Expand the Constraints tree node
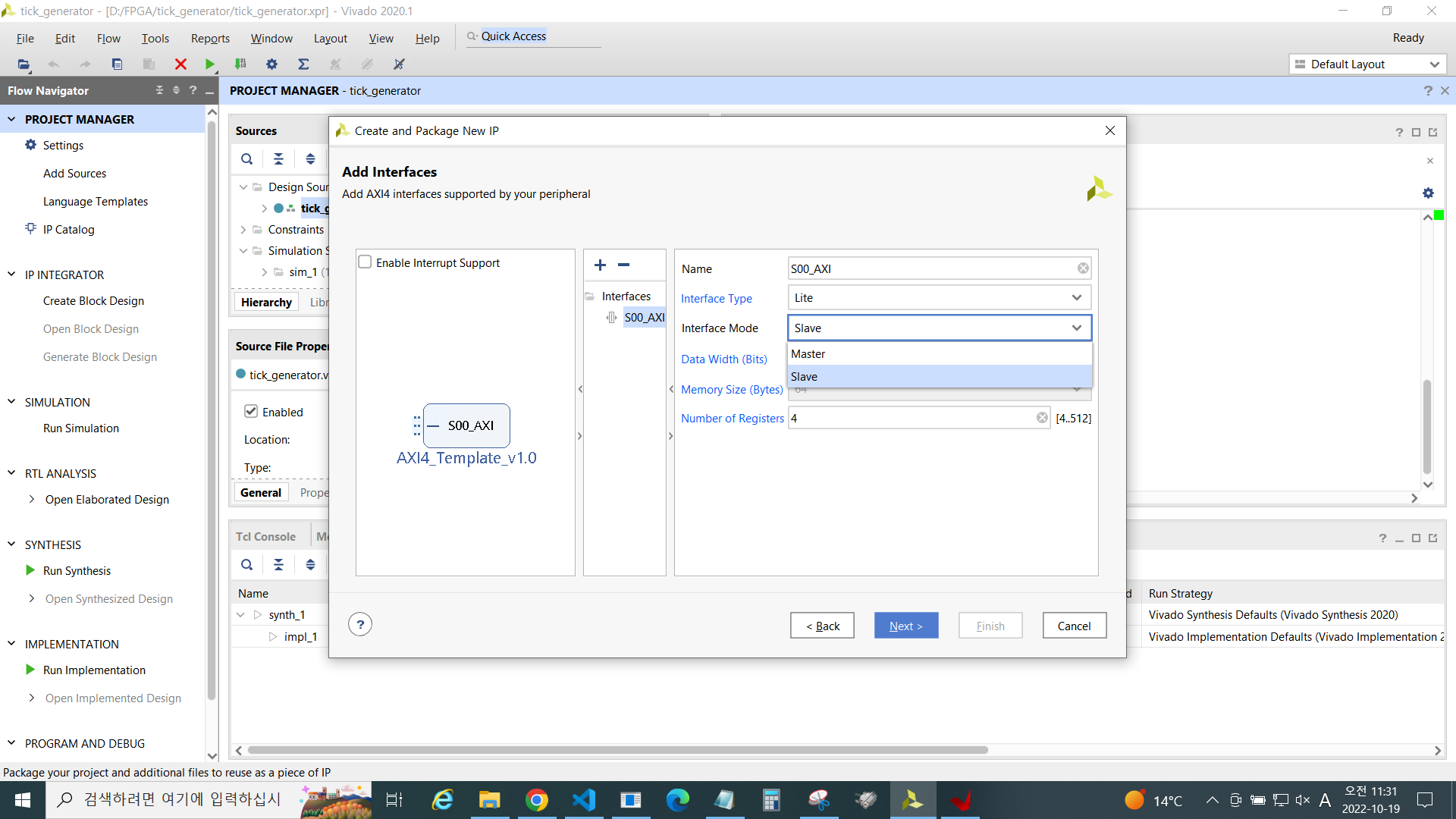 click(x=243, y=229)
